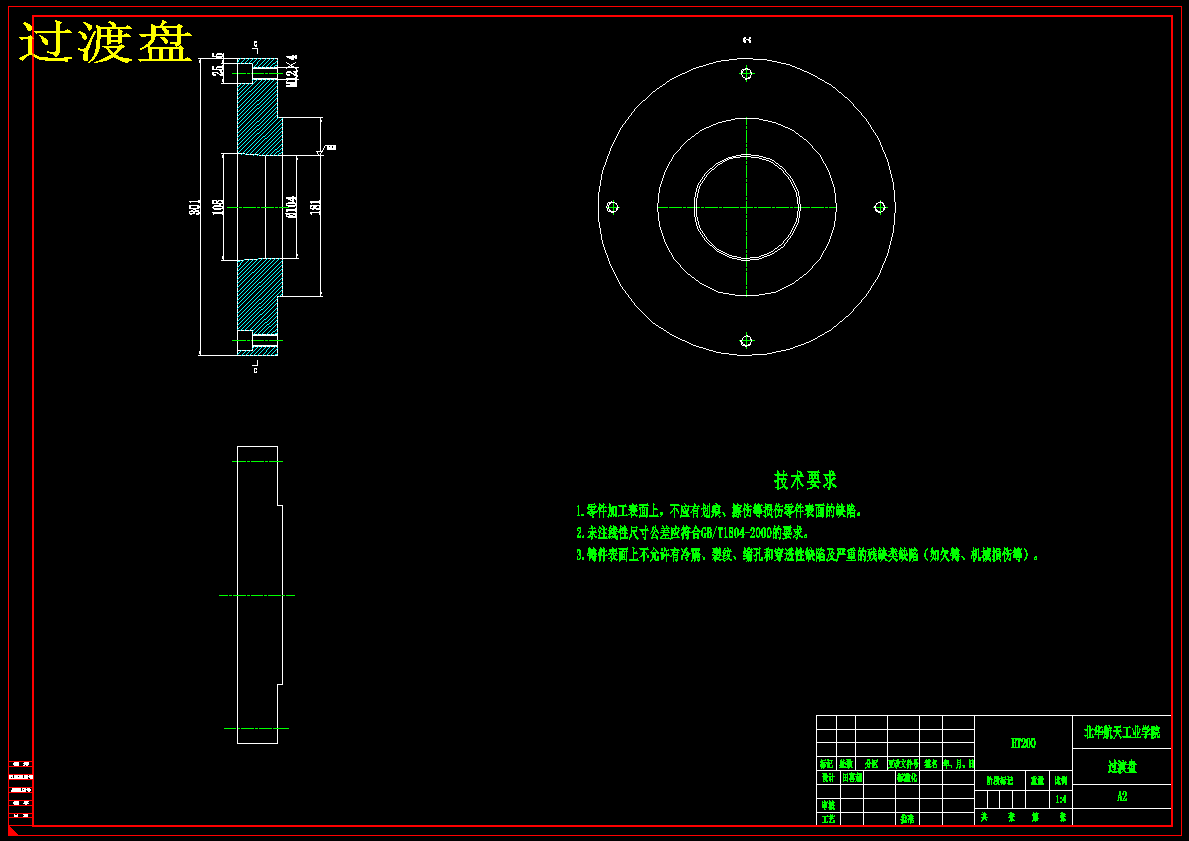Click the 工艺 row label
The height and width of the screenshot is (841, 1189).
827,819
